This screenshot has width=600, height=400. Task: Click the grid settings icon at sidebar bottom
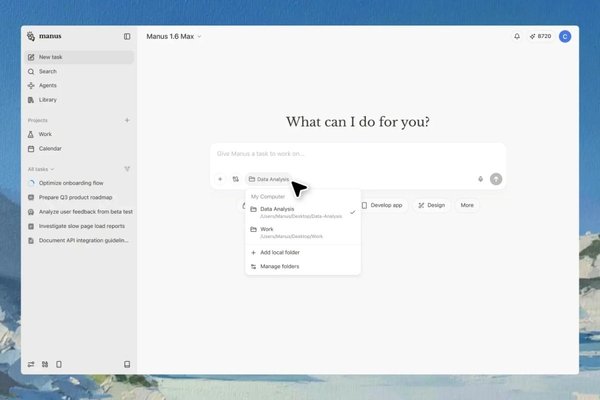click(45, 364)
